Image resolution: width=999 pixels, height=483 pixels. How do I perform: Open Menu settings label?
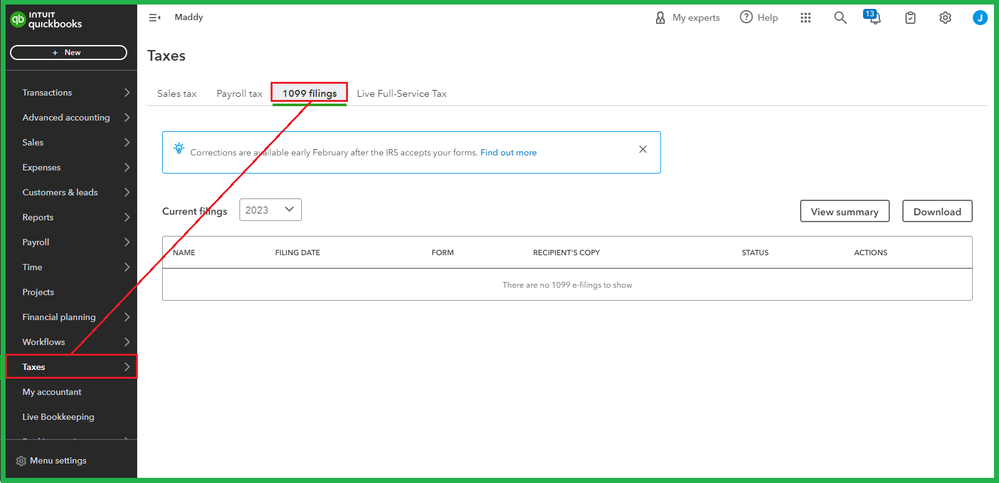click(58, 461)
